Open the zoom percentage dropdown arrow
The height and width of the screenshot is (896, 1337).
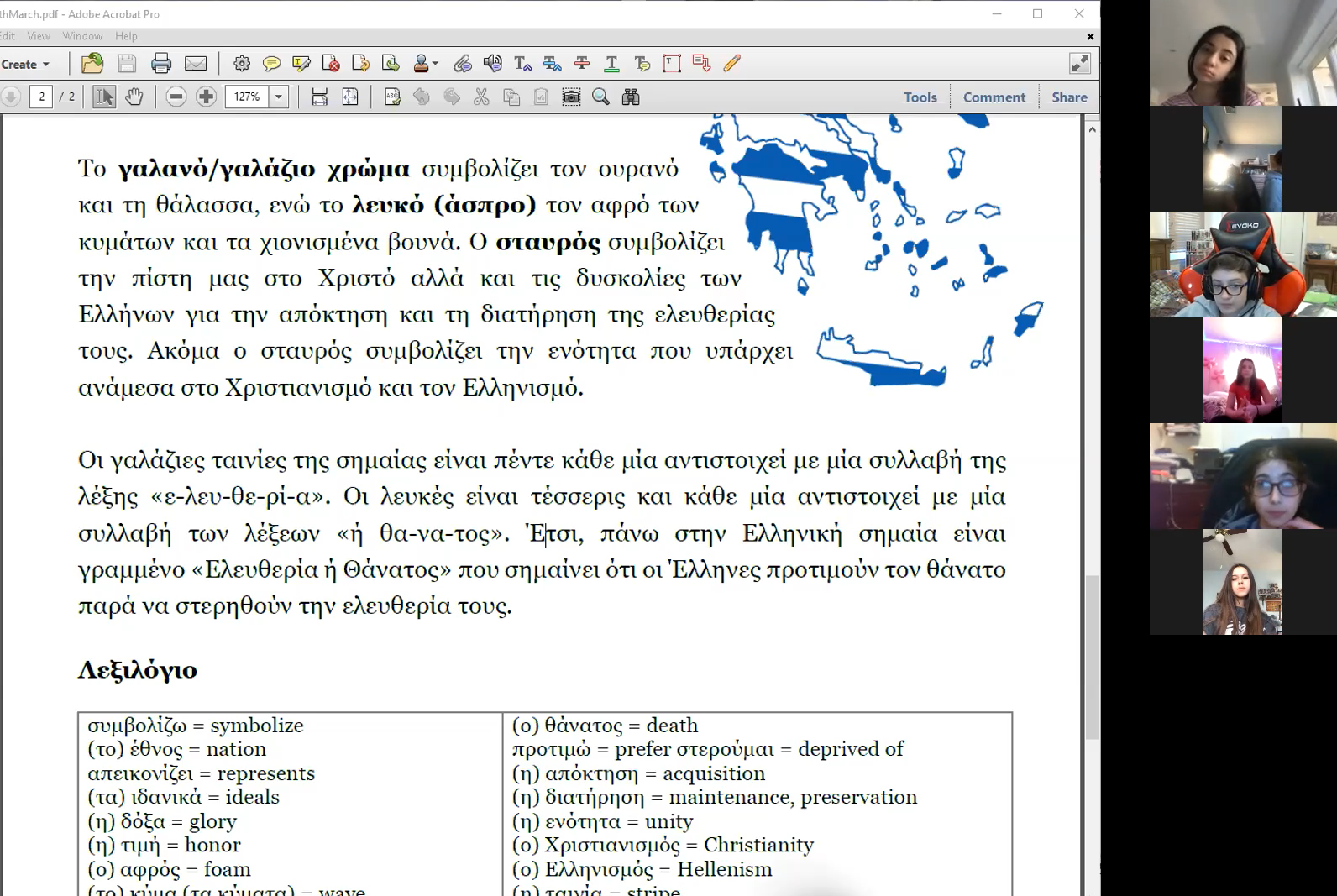pos(279,97)
